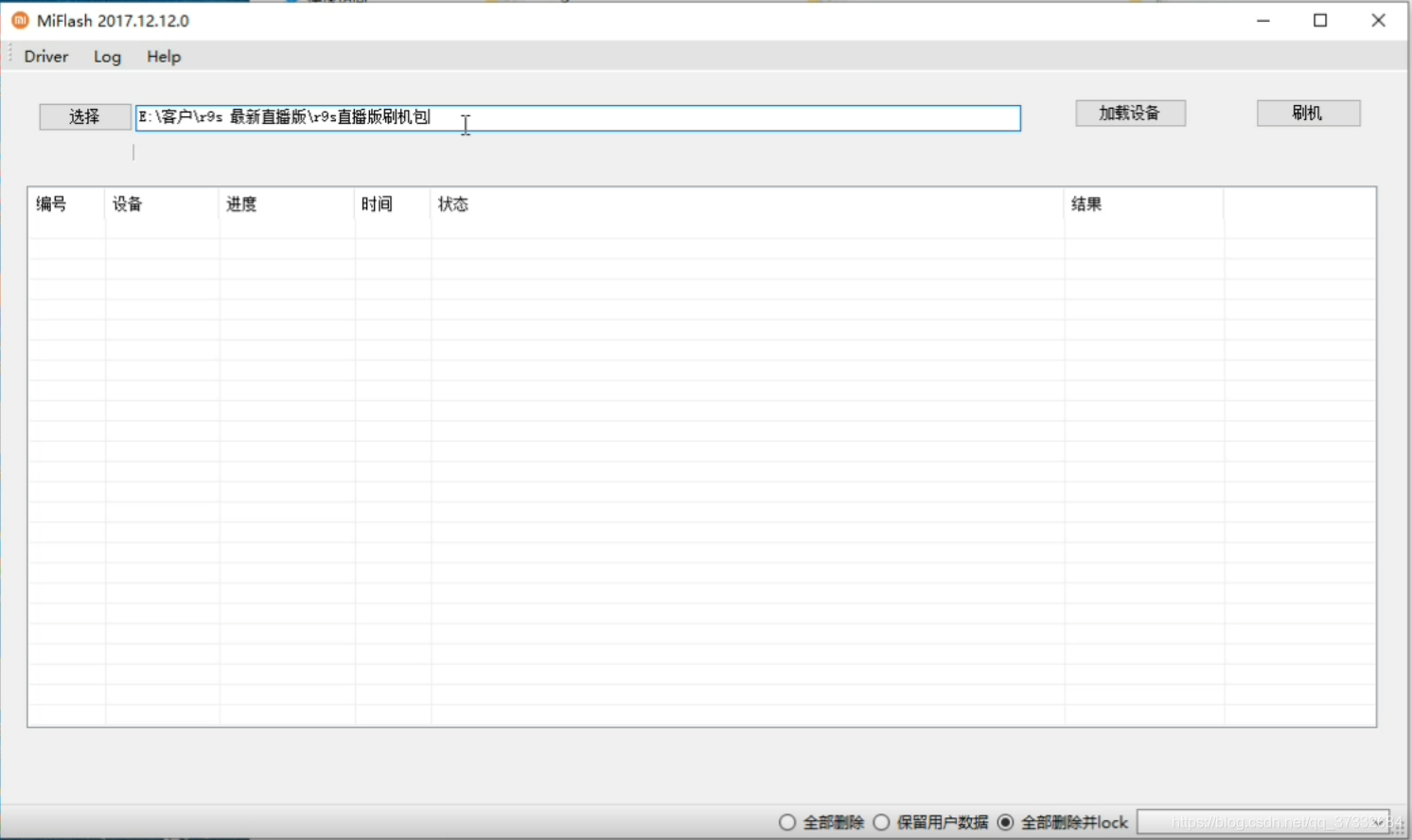Open the Log menu
1412x840 pixels.
(x=107, y=57)
